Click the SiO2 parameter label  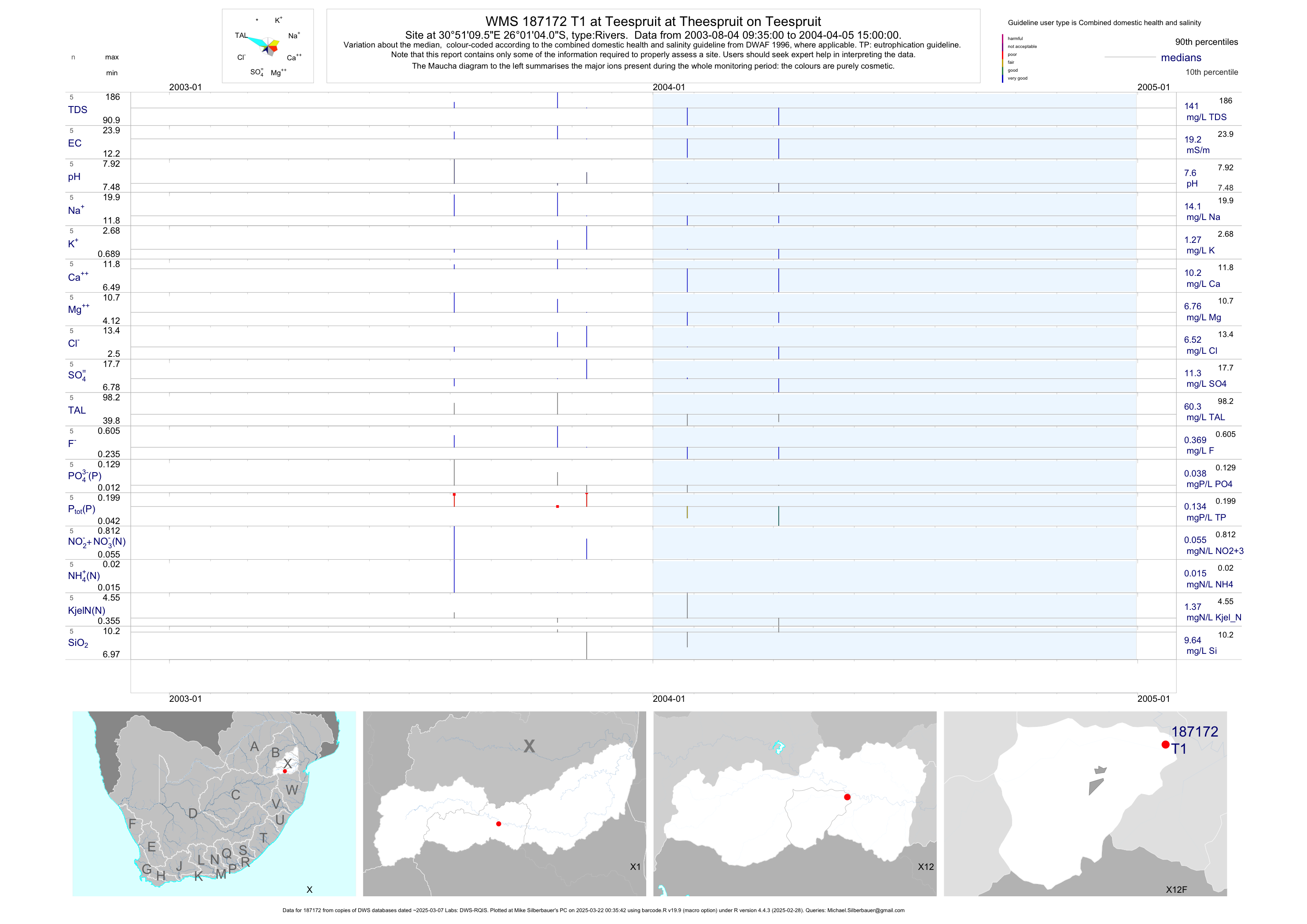pos(78,643)
